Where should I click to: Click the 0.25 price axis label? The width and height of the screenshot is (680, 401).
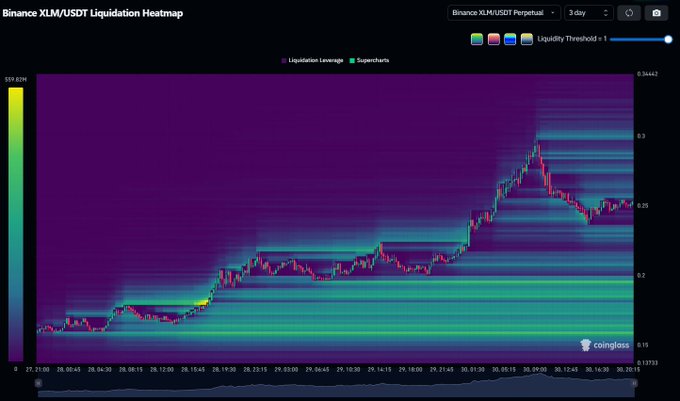(x=642, y=205)
